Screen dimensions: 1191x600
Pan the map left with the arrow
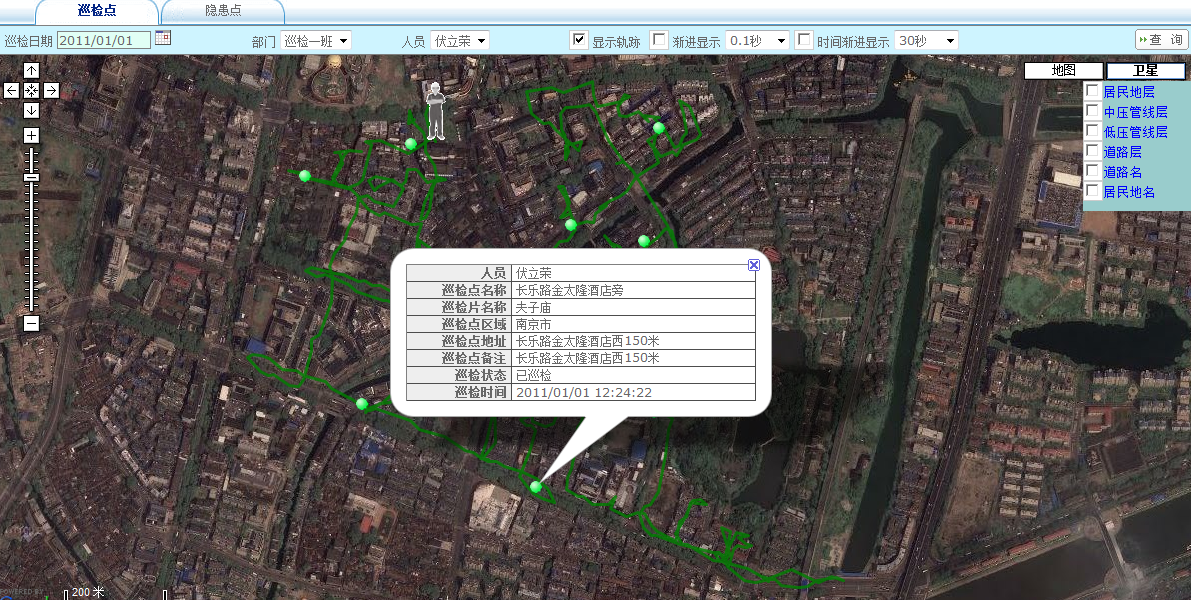(x=11, y=90)
